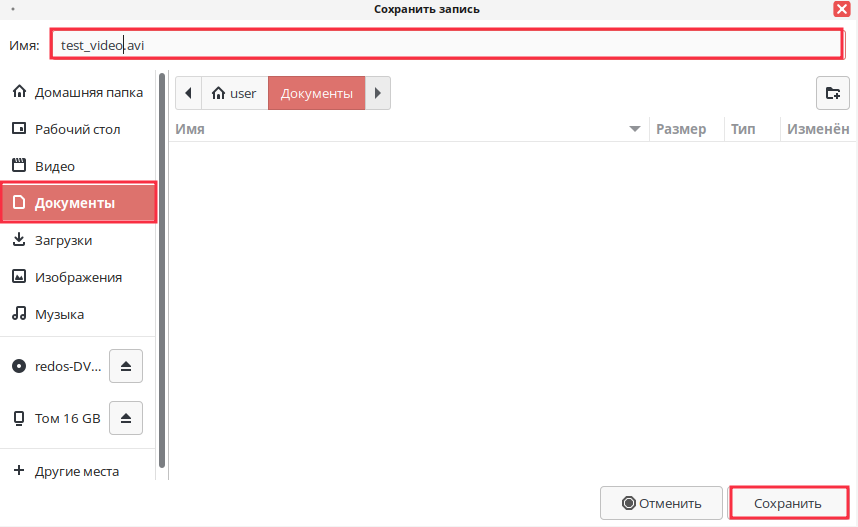
Task: Eject the Том 16 GB volume
Action: click(x=126, y=418)
